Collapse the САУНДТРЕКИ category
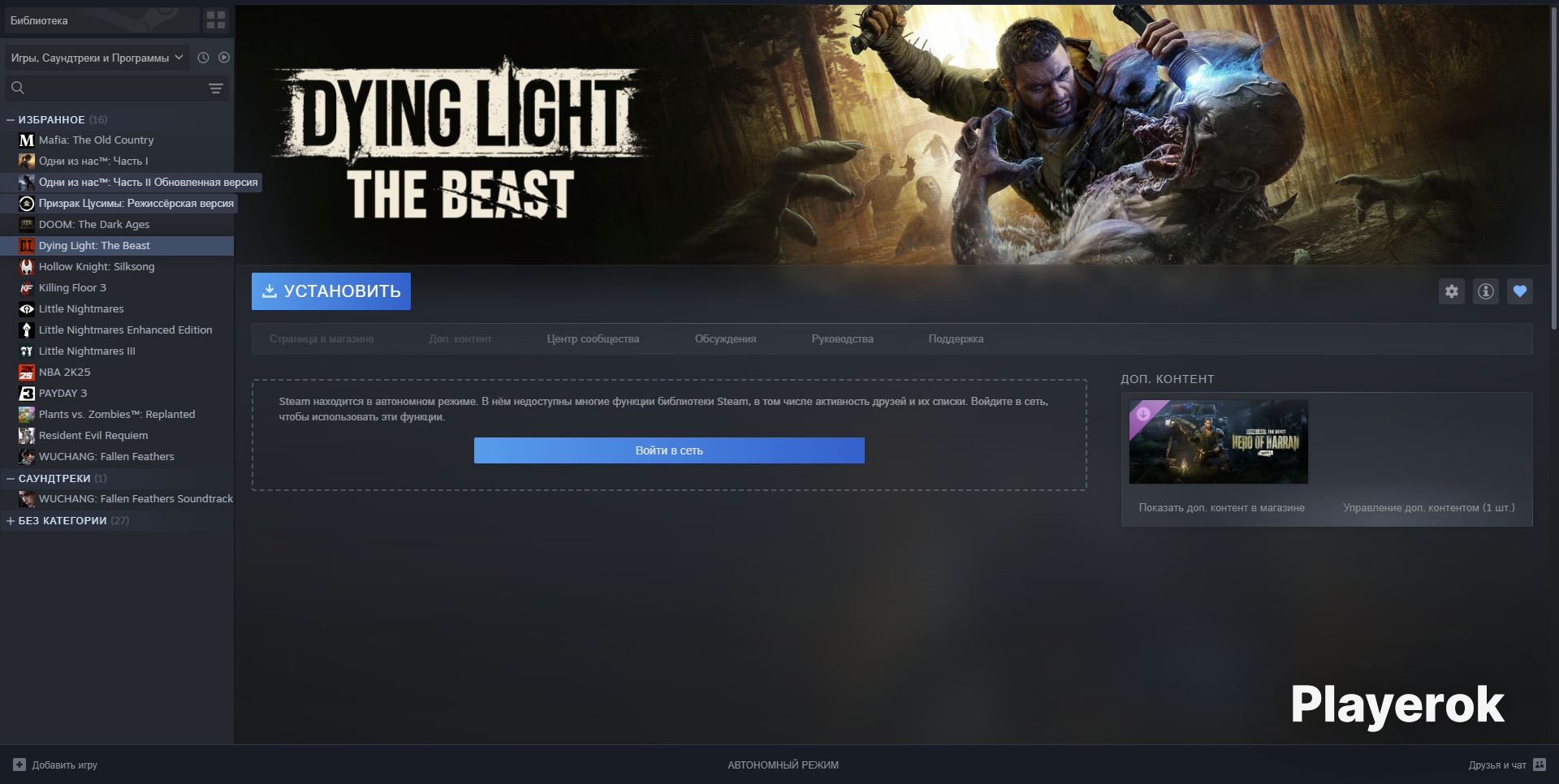The width and height of the screenshot is (1559, 784). tap(11, 478)
